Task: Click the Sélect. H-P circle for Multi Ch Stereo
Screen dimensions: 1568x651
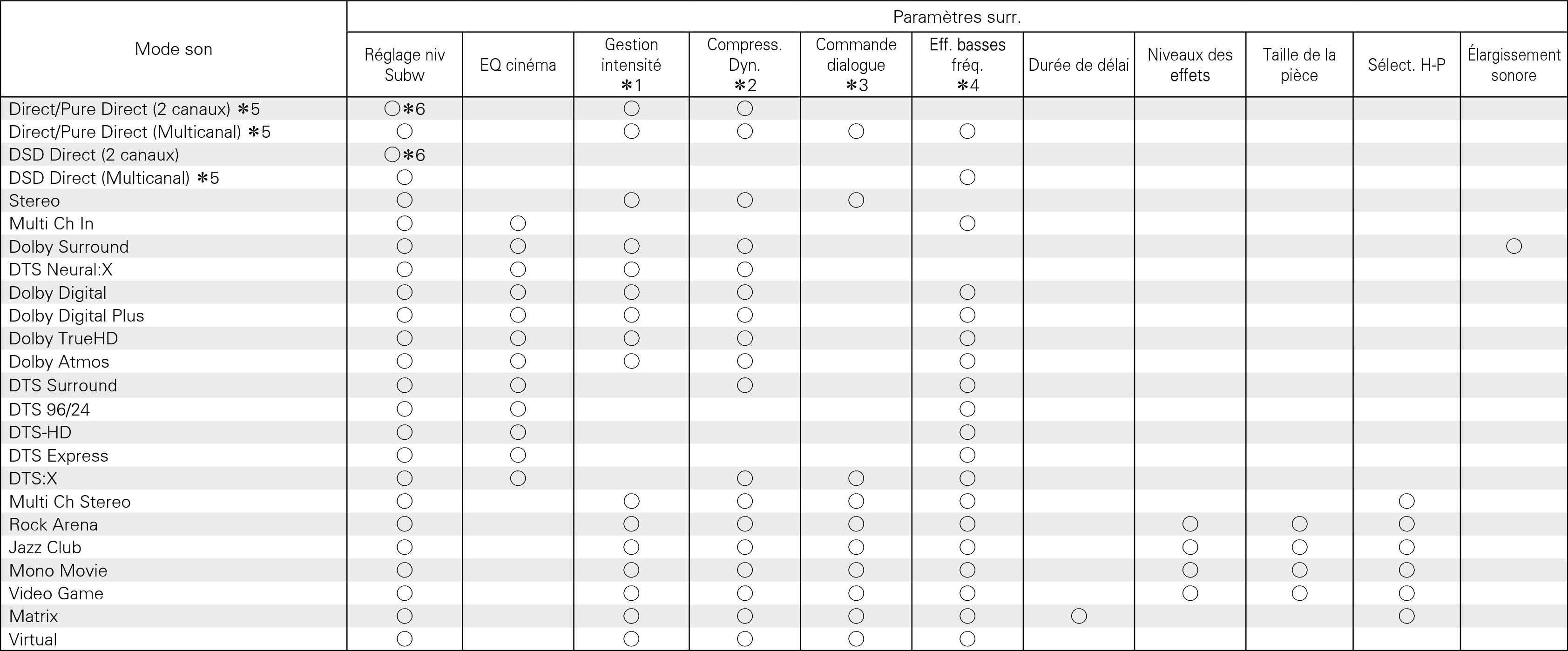Action: click(x=1406, y=501)
